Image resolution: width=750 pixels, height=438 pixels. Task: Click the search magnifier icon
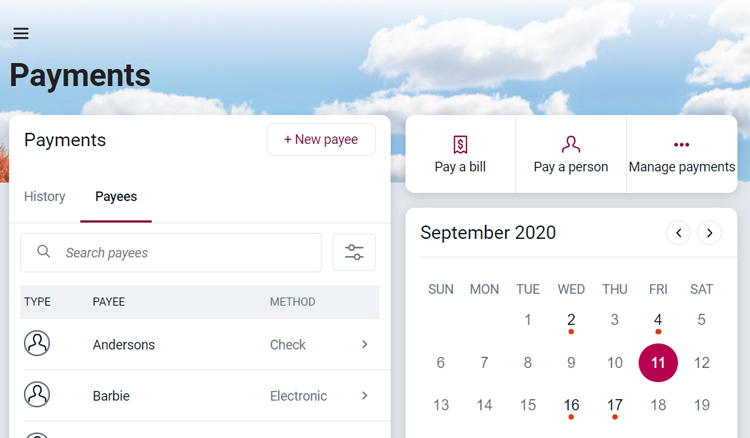pyautogui.click(x=44, y=252)
